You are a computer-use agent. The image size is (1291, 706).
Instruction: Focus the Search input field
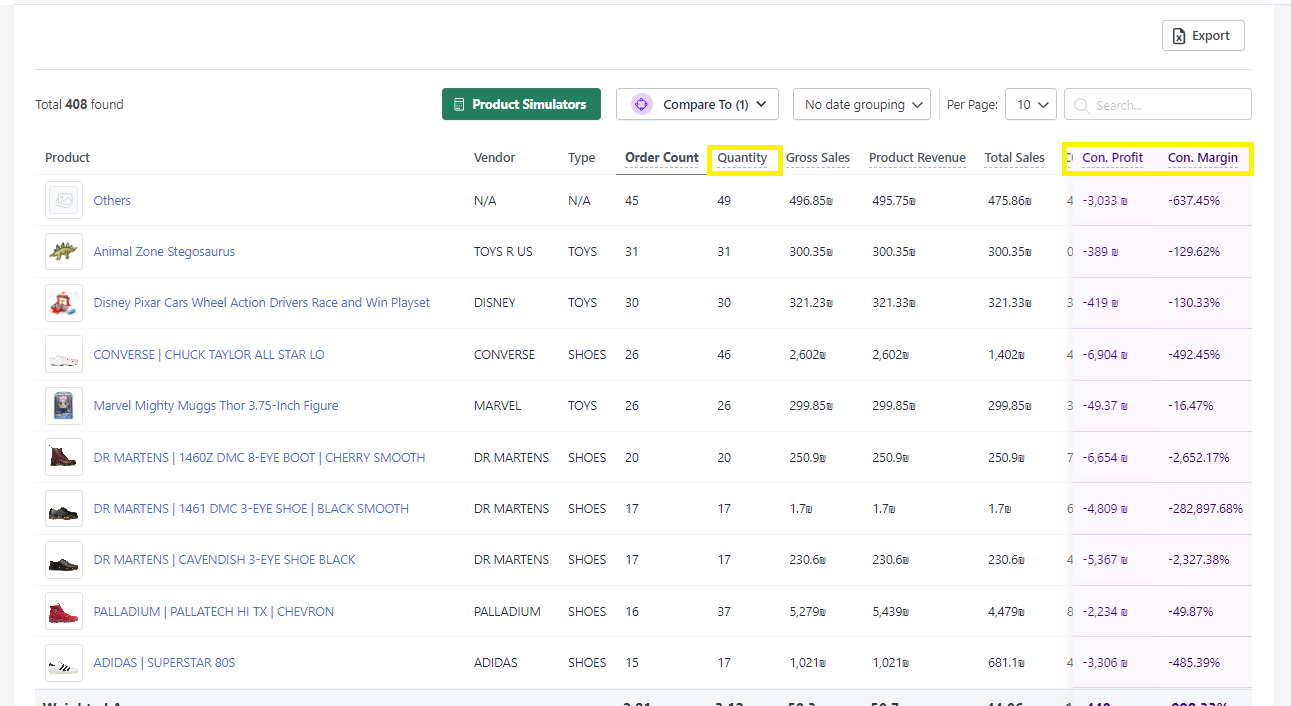pos(1158,104)
